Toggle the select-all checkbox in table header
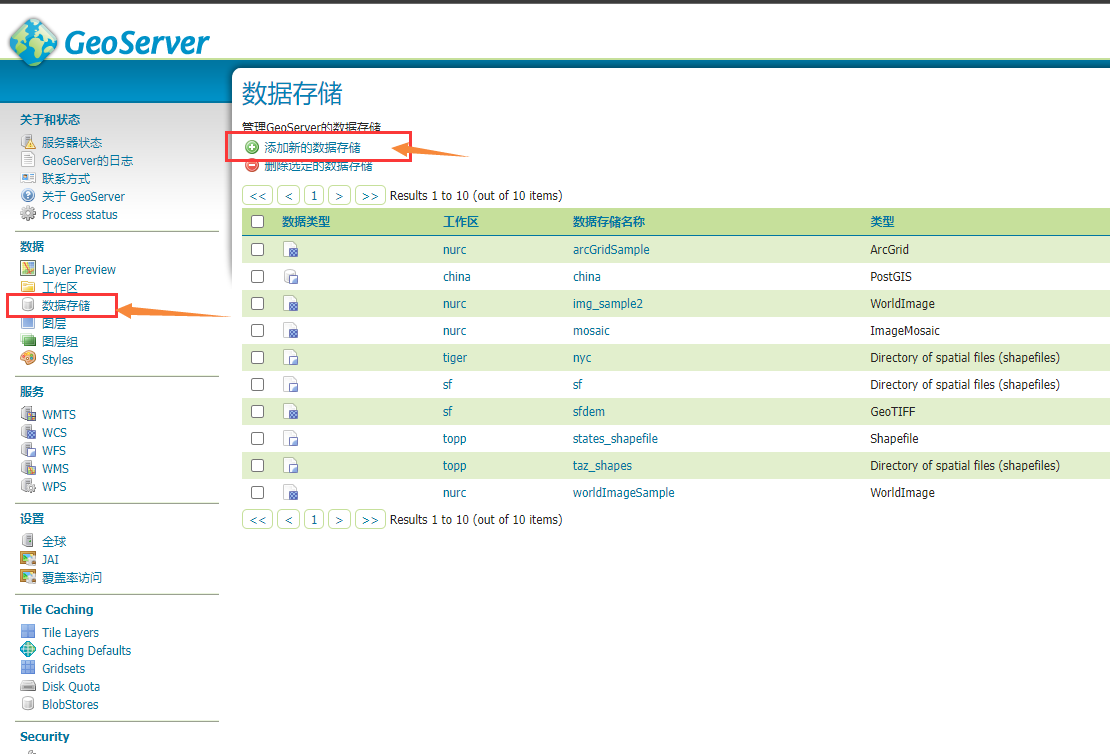 [258, 222]
